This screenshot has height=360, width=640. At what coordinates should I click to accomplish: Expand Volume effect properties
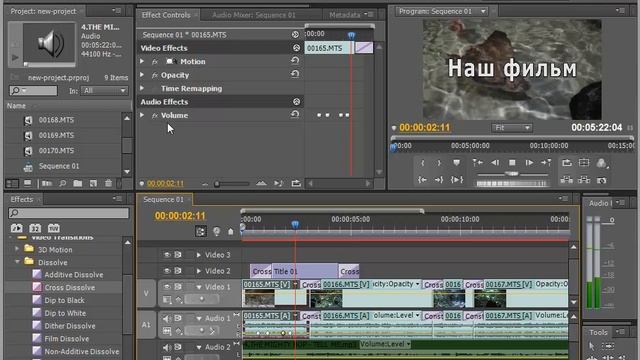142,115
